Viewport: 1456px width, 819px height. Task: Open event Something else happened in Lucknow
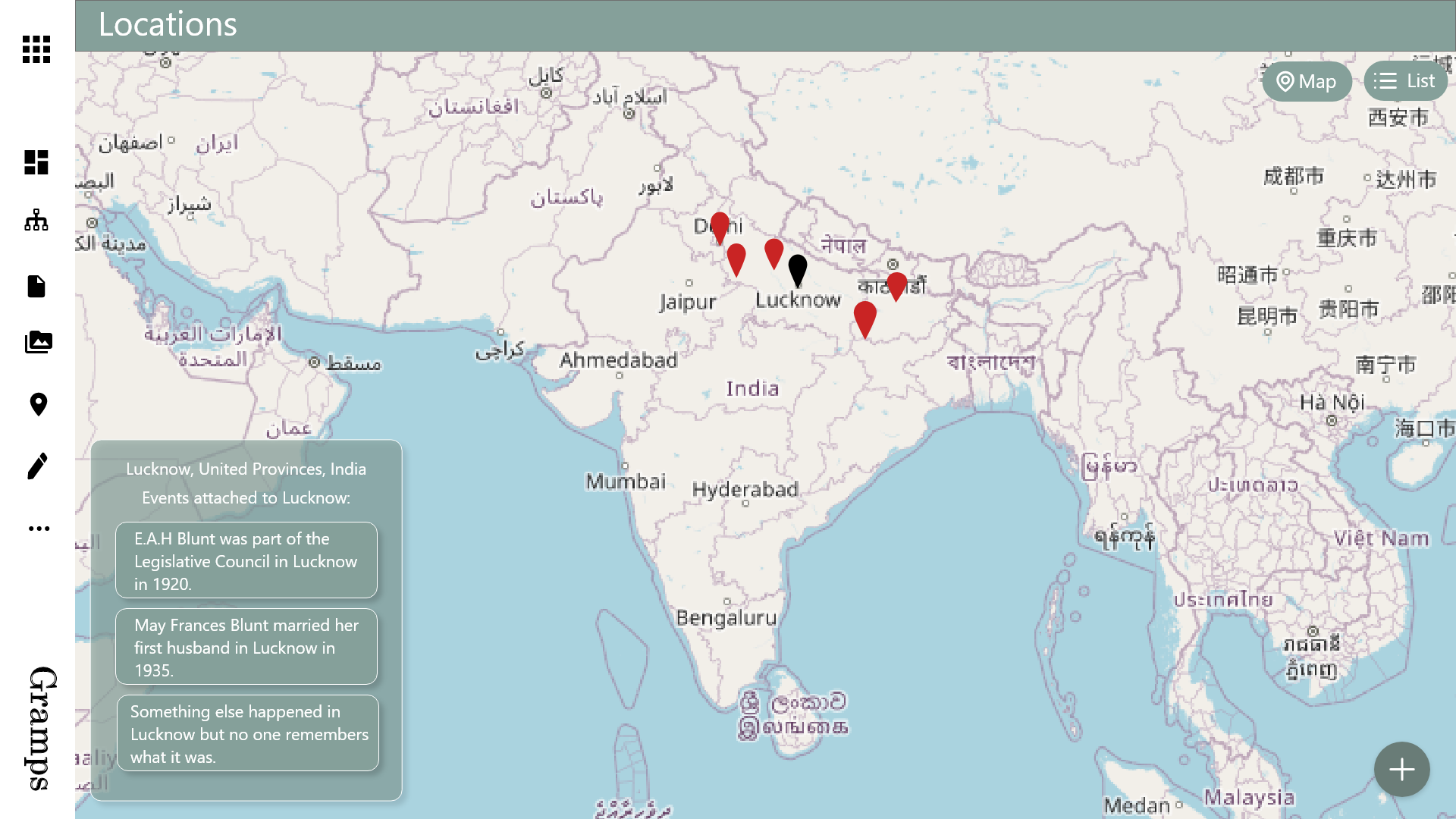[x=248, y=733]
